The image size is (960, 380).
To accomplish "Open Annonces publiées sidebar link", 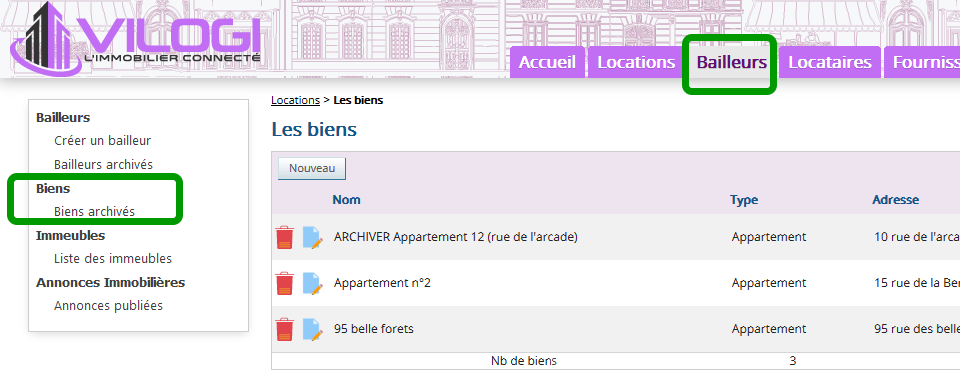I will point(108,305).
